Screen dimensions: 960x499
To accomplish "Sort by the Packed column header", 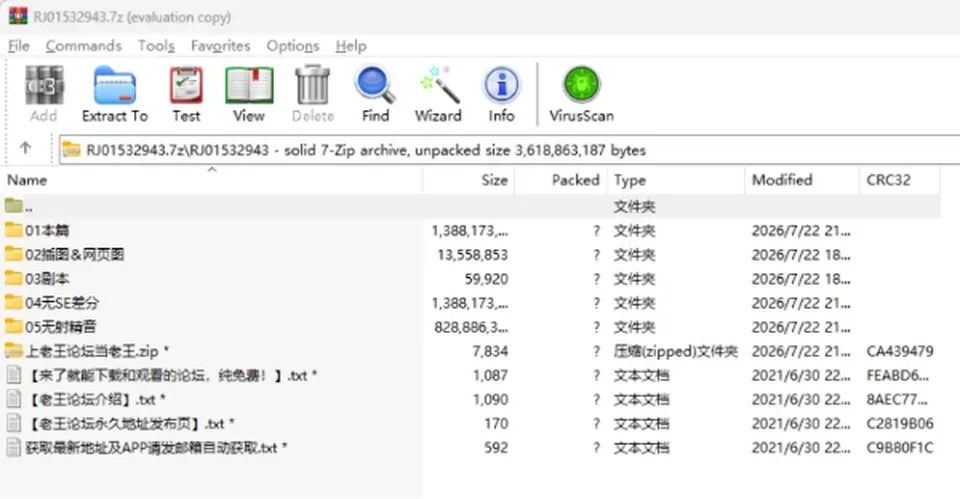I will tap(561, 180).
